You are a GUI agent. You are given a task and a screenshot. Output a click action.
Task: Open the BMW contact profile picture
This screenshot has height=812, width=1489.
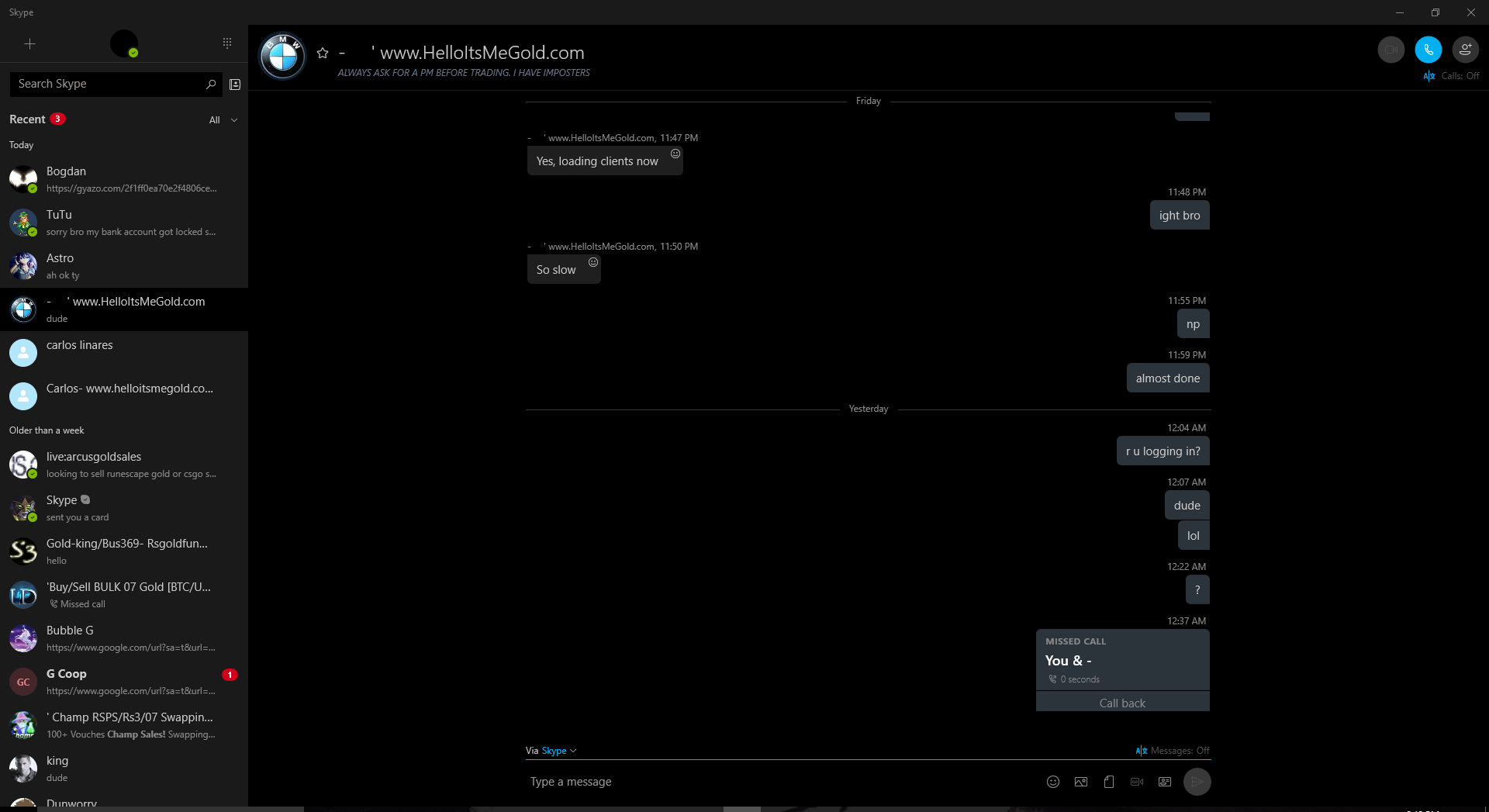[282, 56]
